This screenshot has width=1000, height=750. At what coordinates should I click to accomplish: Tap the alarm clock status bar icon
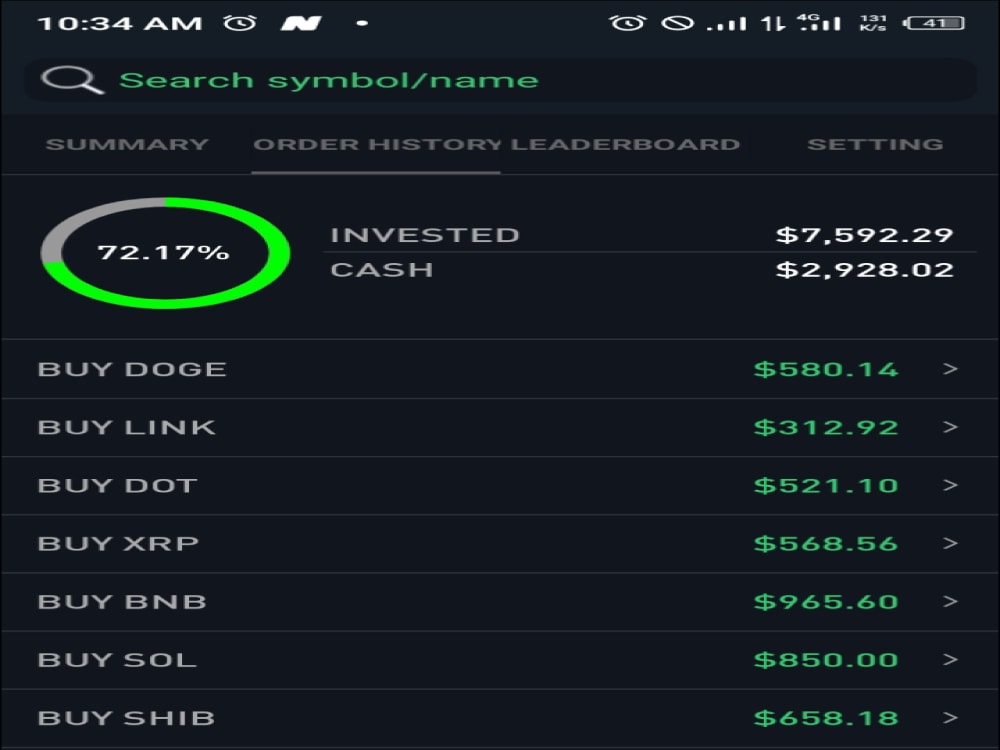(x=627, y=22)
